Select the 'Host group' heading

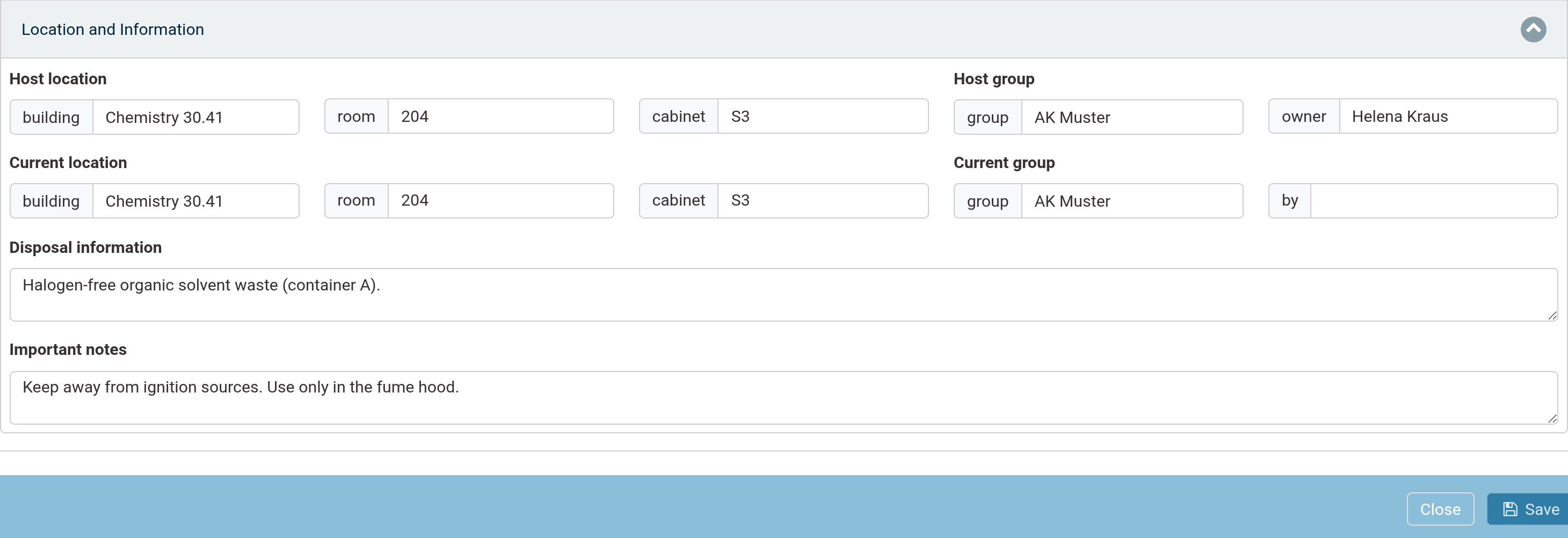pos(994,79)
